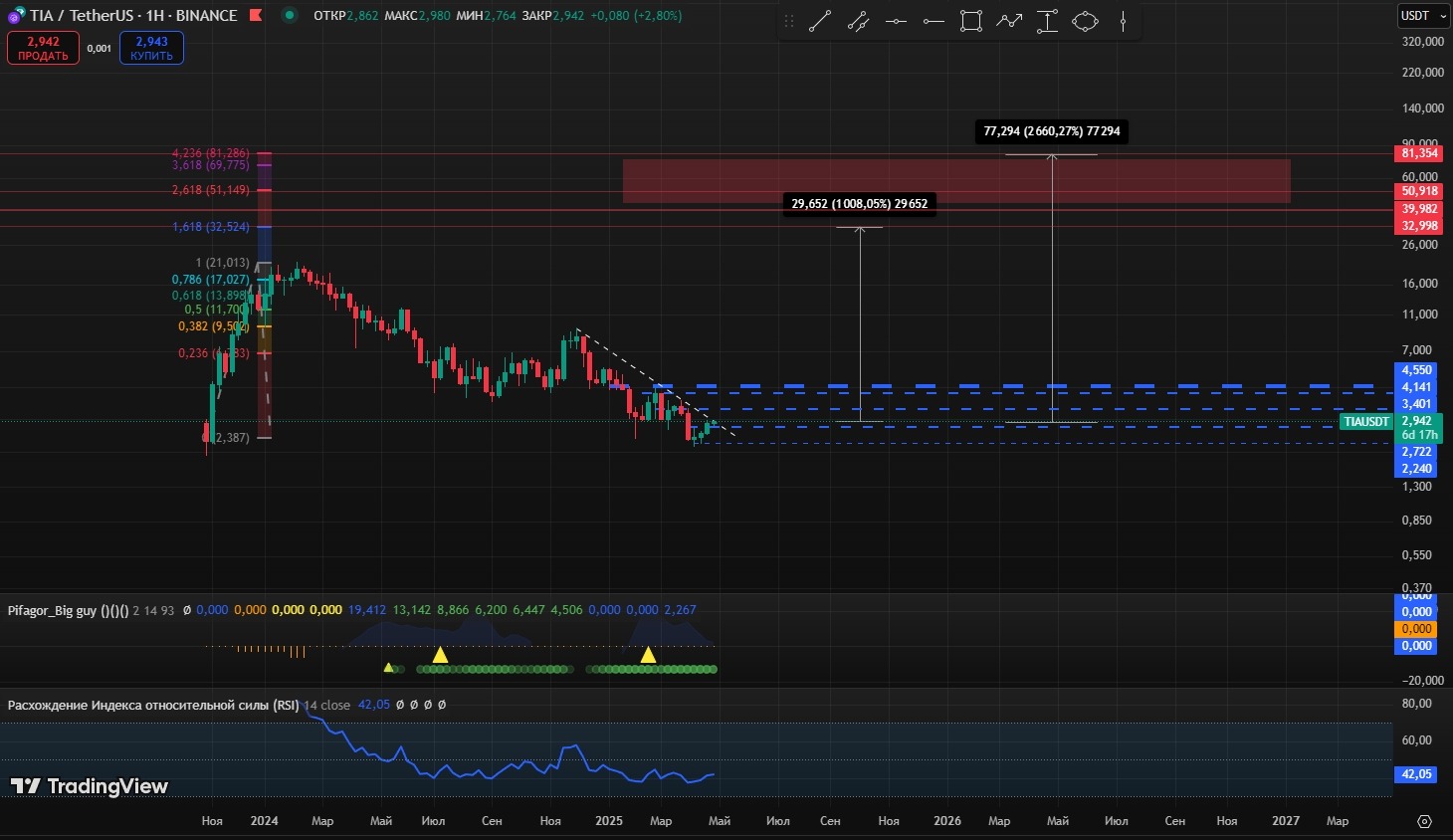Select the 29,652 (1 008,05%) measurement label
Viewport: 1453px width, 840px height.
[860, 204]
